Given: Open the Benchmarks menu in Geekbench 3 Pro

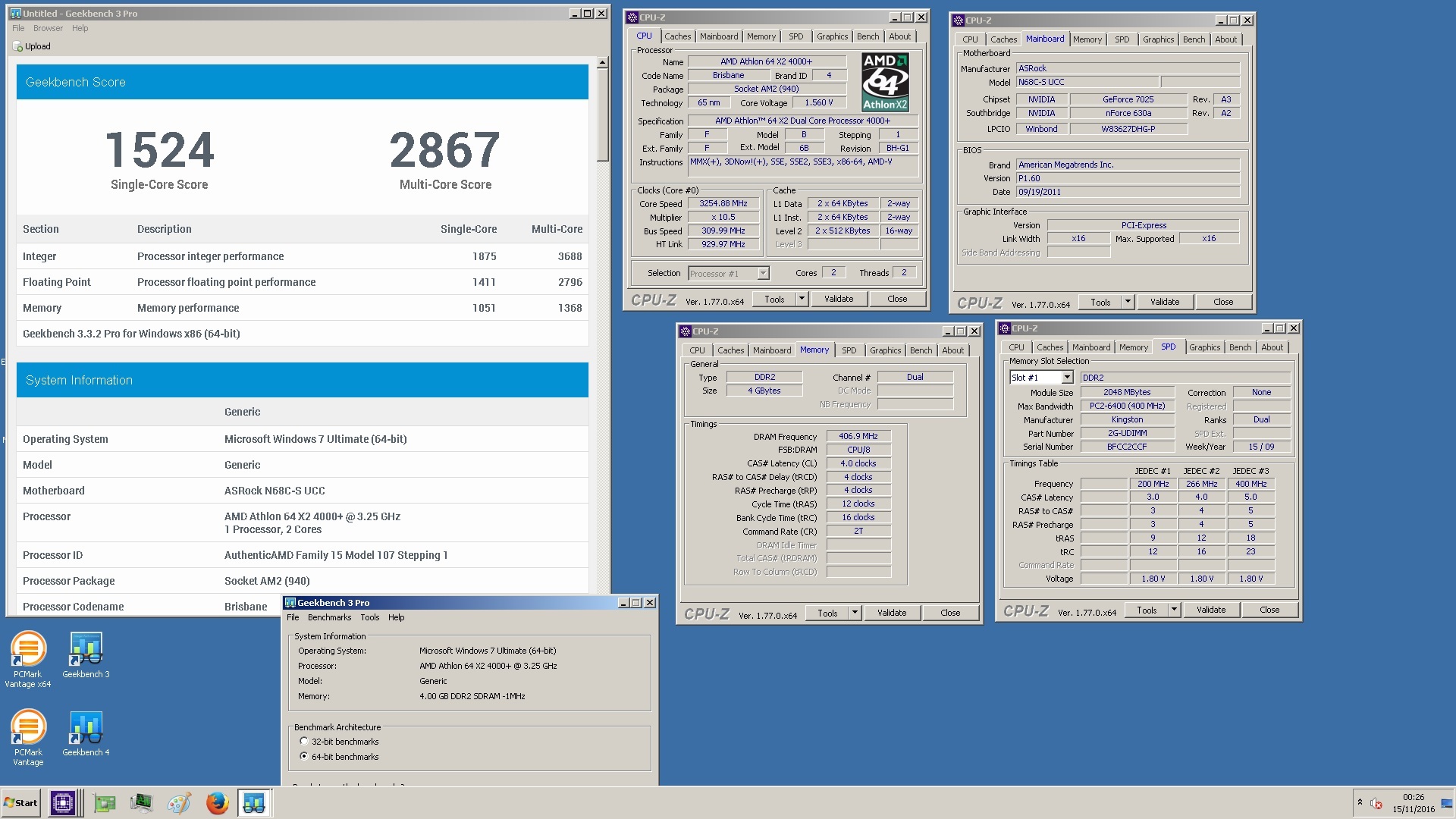Looking at the screenshot, I should coord(329,617).
